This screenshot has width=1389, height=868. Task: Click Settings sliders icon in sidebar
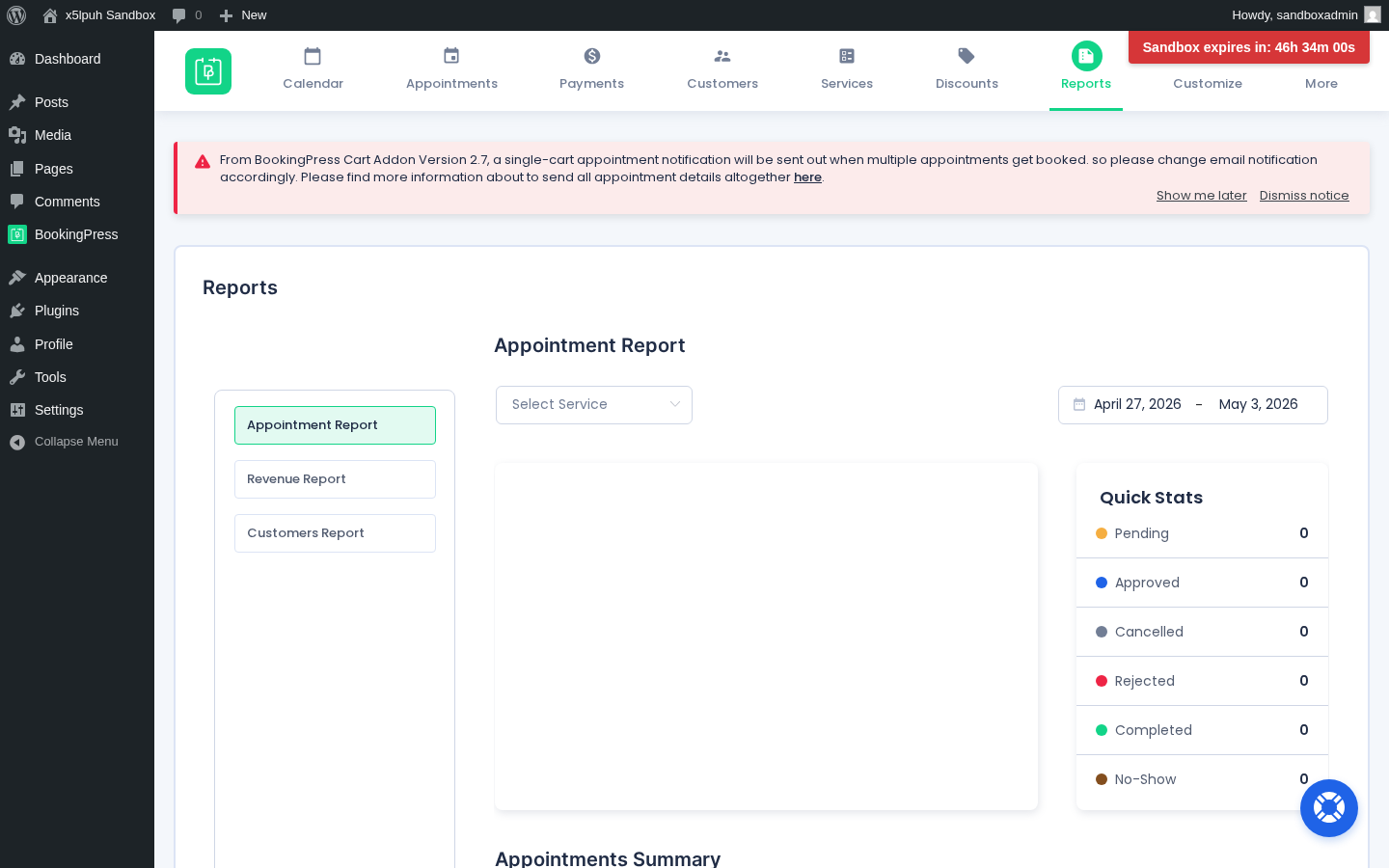tap(17, 410)
